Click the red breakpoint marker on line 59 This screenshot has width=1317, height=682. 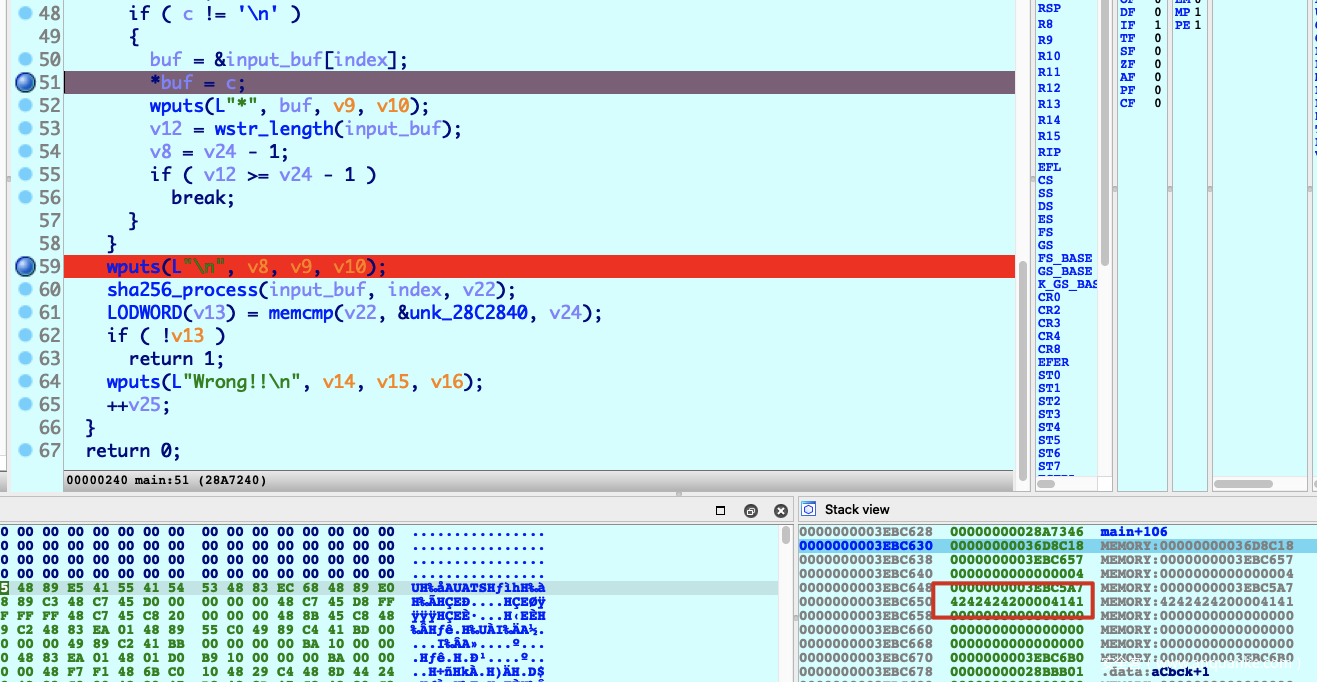tap(25, 267)
